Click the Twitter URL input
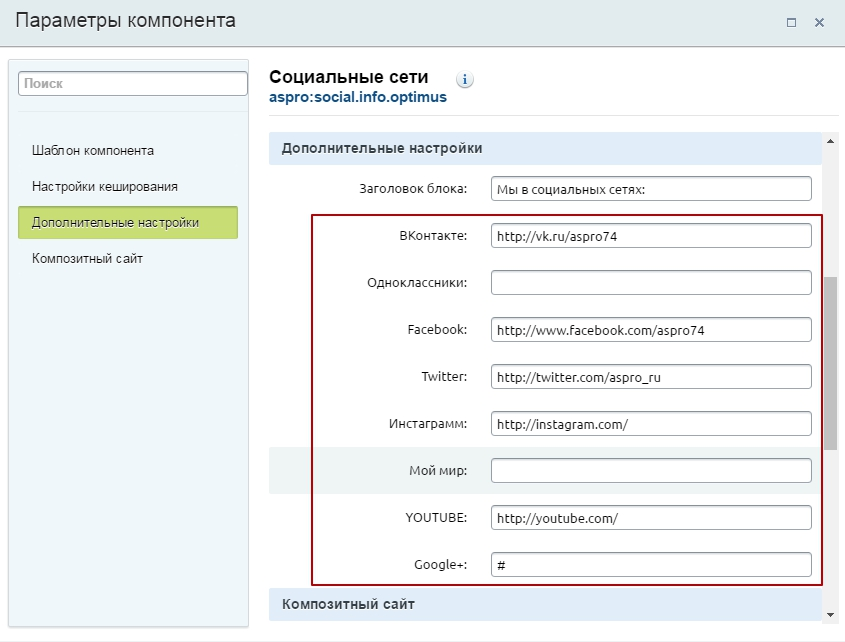Screen dimensions: 845x642 click(651, 377)
